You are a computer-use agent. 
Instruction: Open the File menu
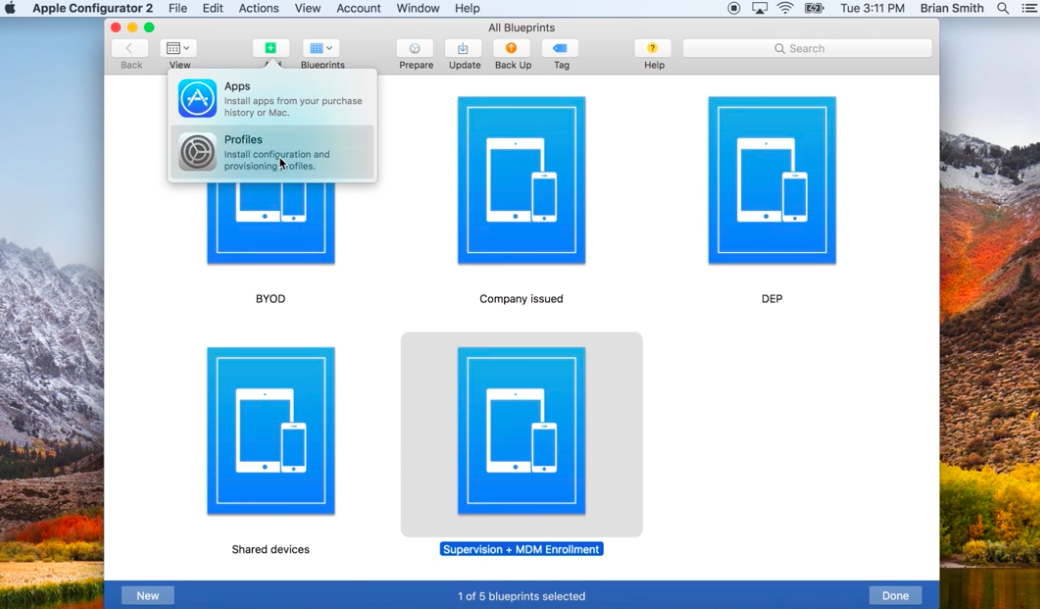[177, 8]
